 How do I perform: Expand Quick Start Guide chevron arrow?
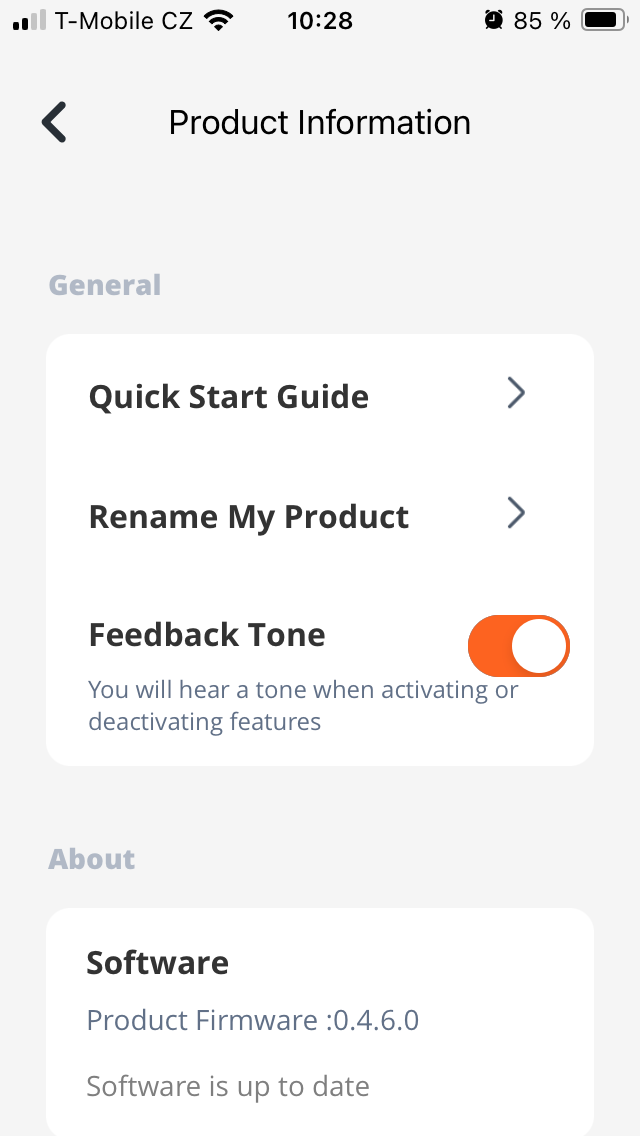pyautogui.click(x=516, y=394)
